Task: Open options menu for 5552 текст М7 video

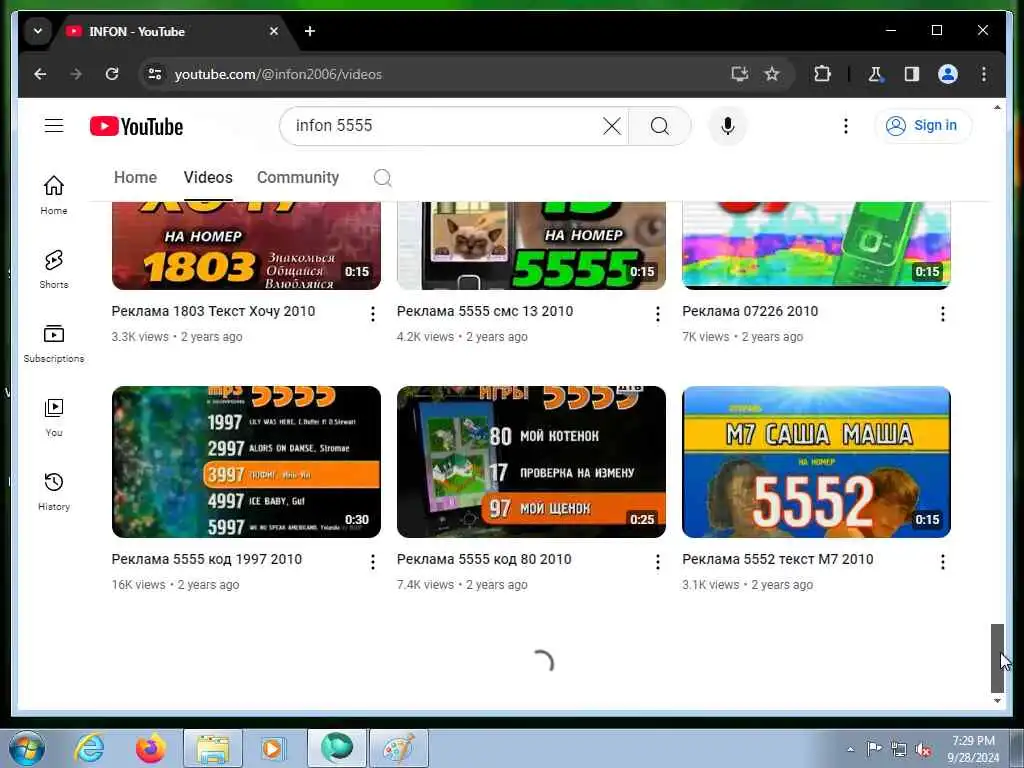Action: pyautogui.click(x=942, y=562)
